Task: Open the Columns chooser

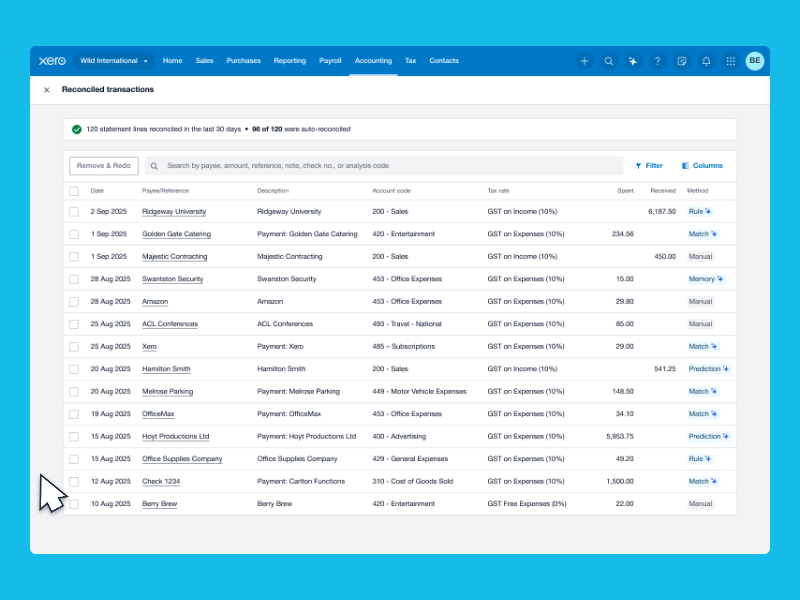Action: tap(702, 165)
